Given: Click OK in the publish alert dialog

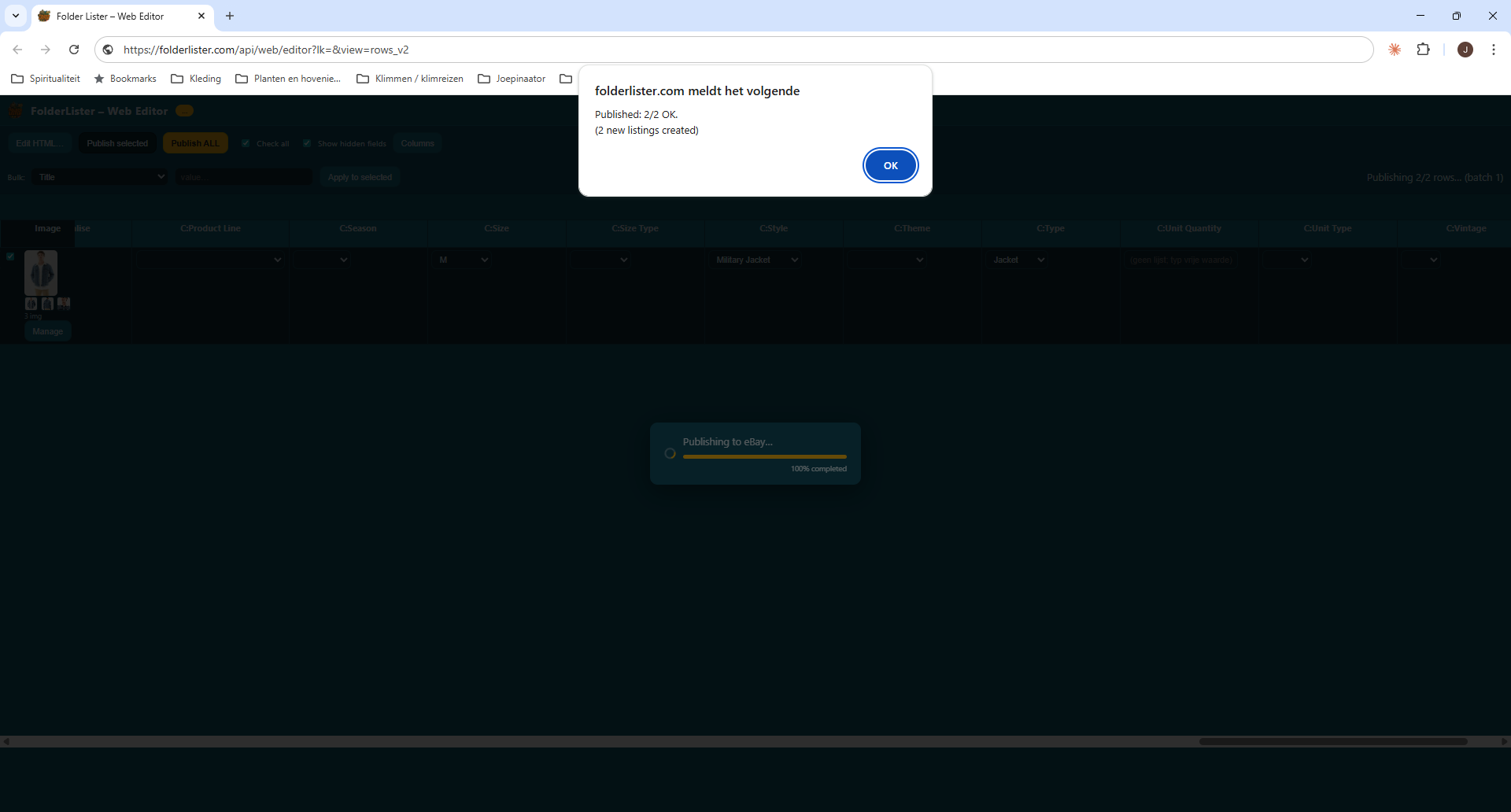Looking at the screenshot, I should tap(890, 165).
